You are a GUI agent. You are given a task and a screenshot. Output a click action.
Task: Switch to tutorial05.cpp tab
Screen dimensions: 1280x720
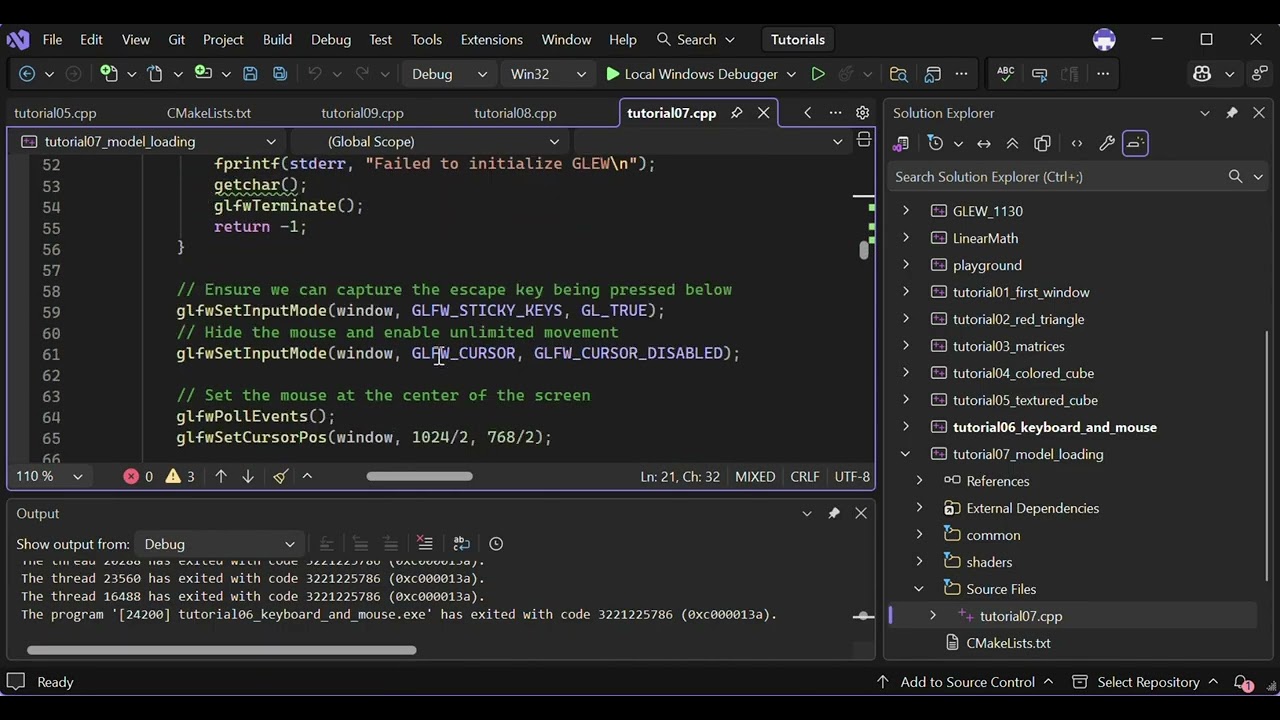(x=55, y=113)
